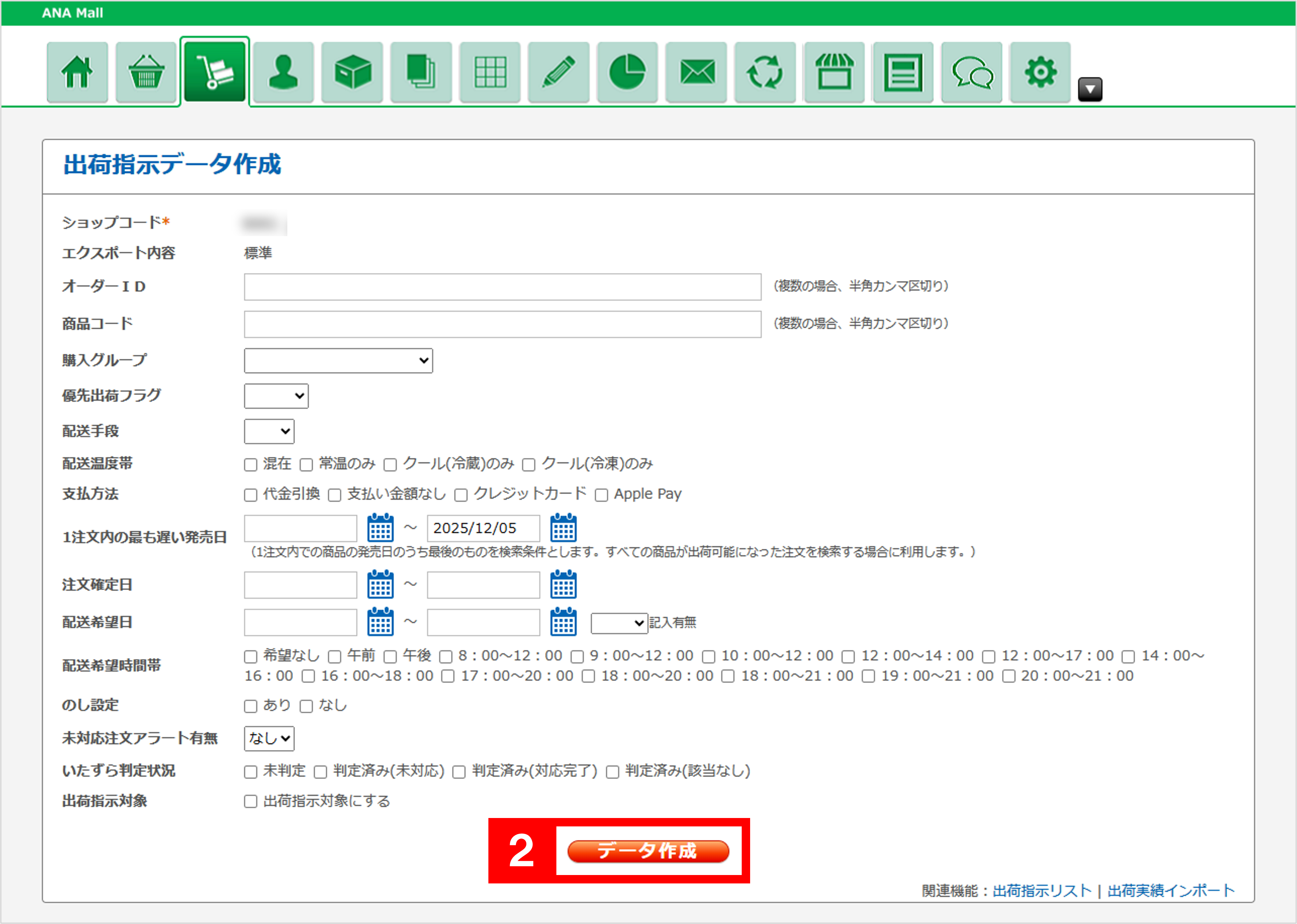The image size is (1297, 924).
Task: Open the 未対応注文アラート有無 dropdown
Action: click(269, 739)
